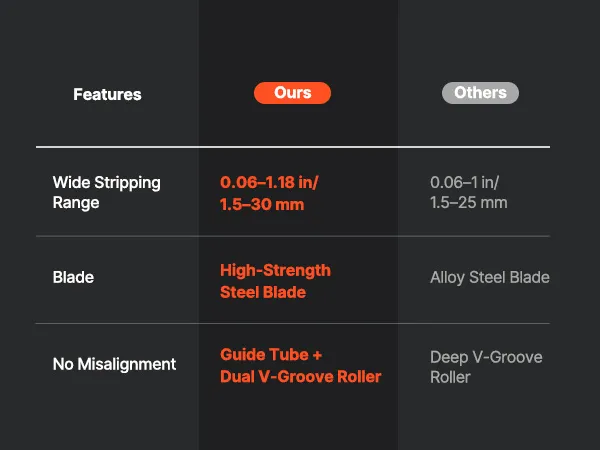Click the gray "1.5–25 mm" value
600x450 pixels.
[468, 203]
